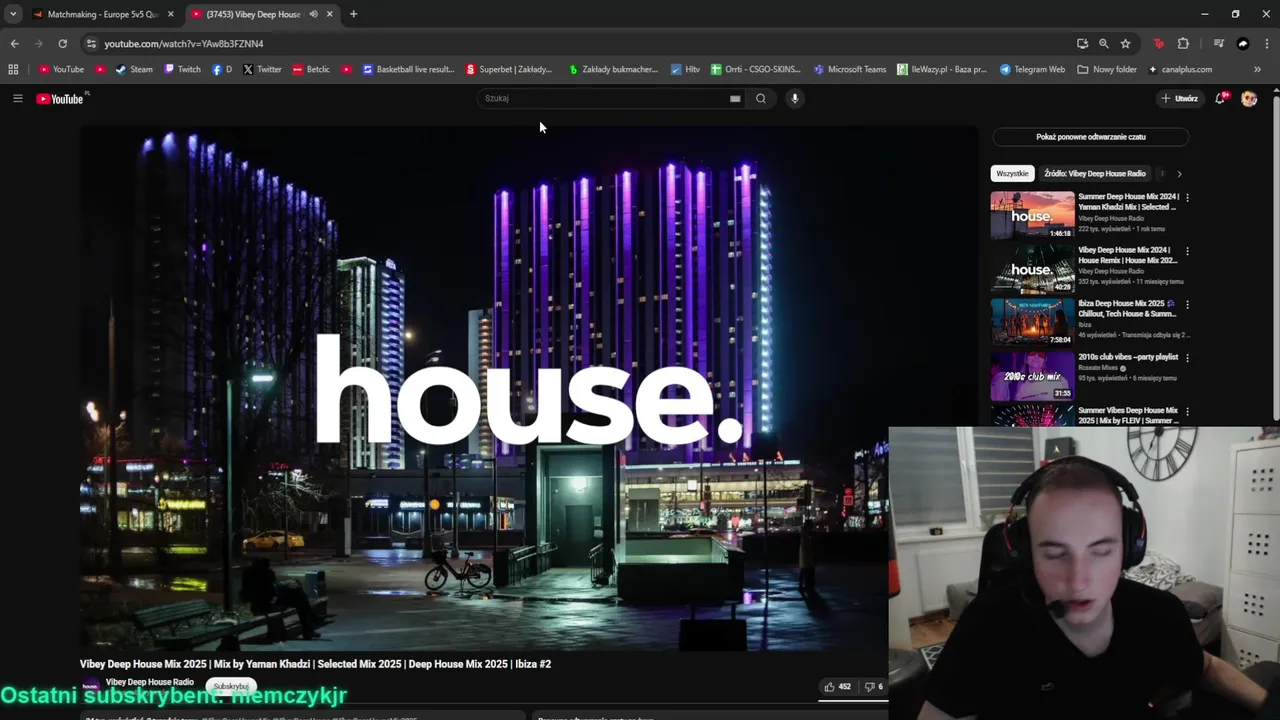1280x720 pixels.
Task: Open the media control icon in toolbar
Action: click(1218, 44)
